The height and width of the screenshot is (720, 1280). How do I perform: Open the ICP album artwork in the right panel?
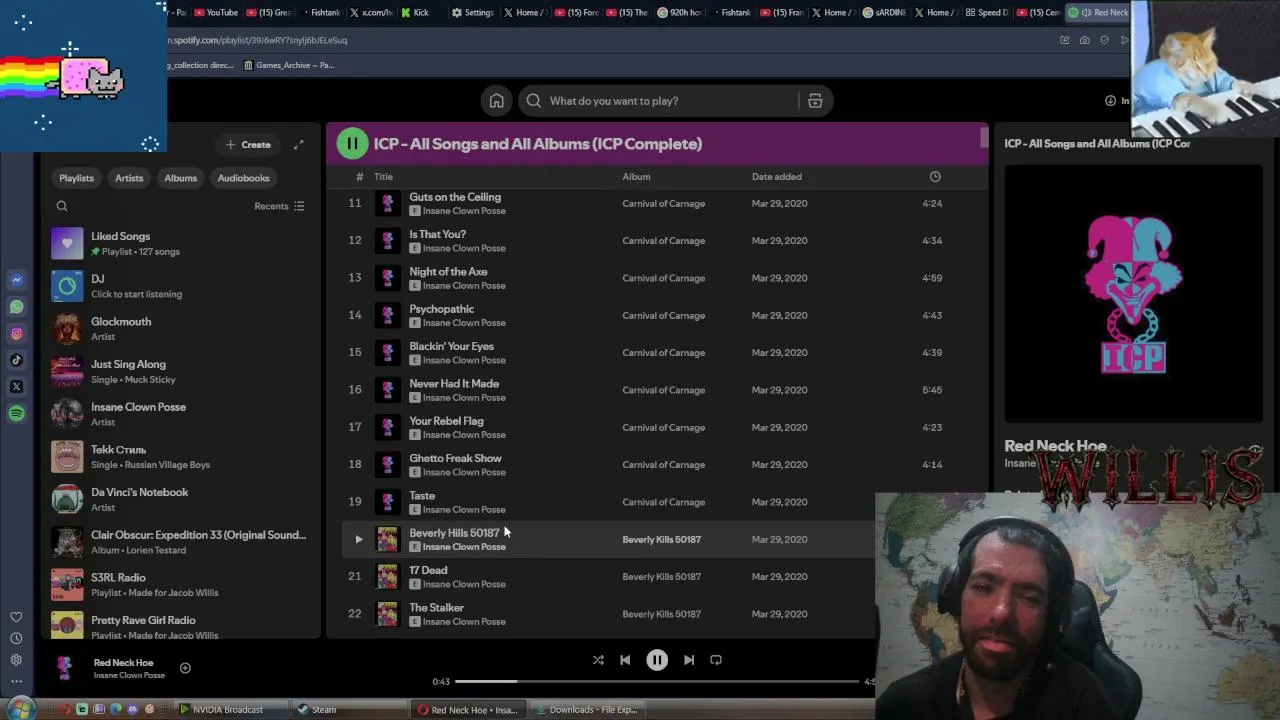1133,293
